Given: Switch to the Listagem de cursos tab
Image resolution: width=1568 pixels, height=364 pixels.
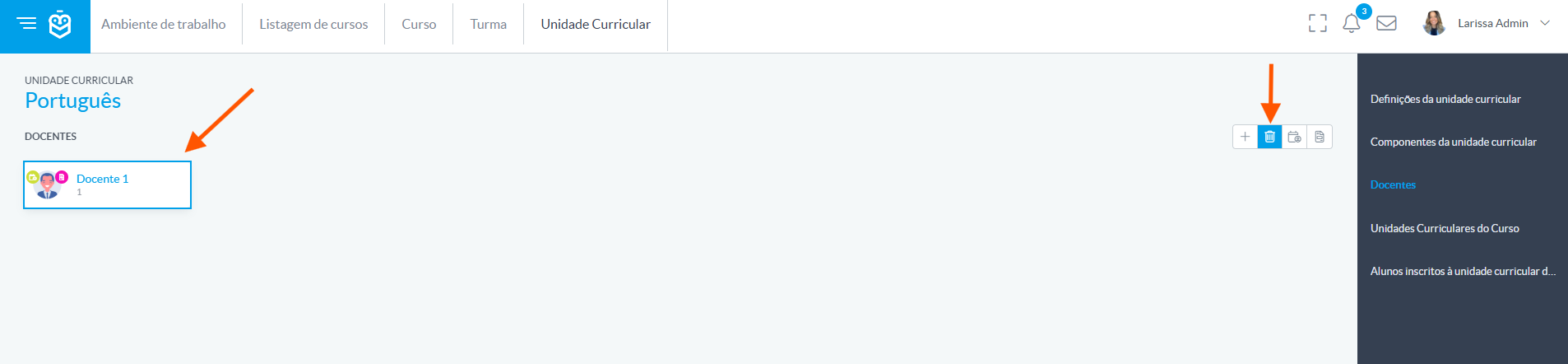Looking at the screenshot, I should (313, 25).
